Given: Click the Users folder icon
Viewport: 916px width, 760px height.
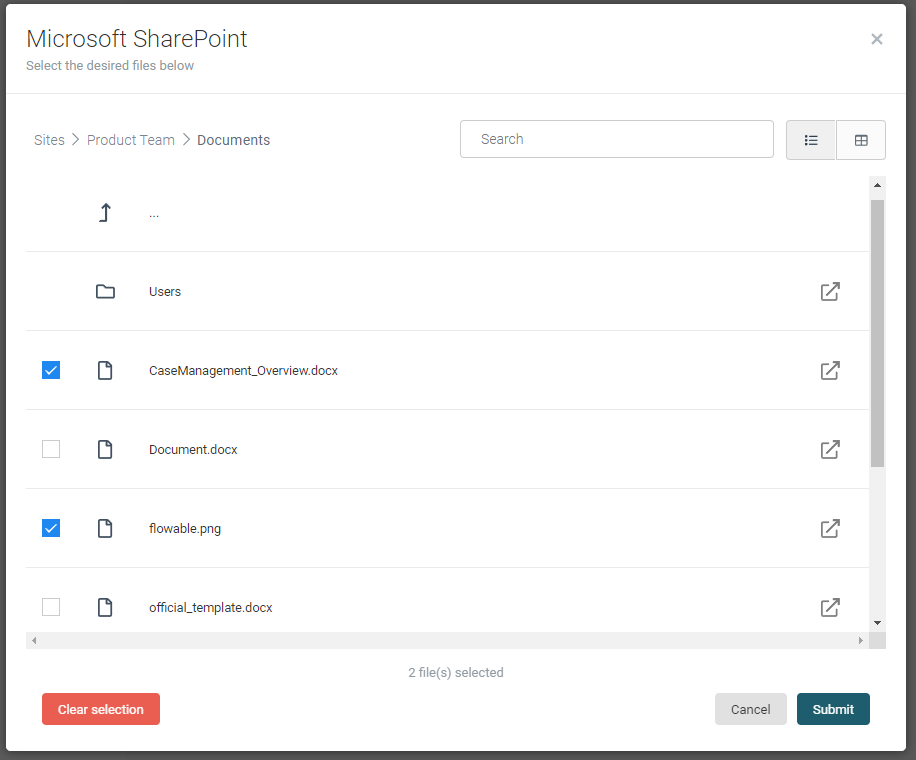Looking at the screenshot, I should (x=105, y=291).
